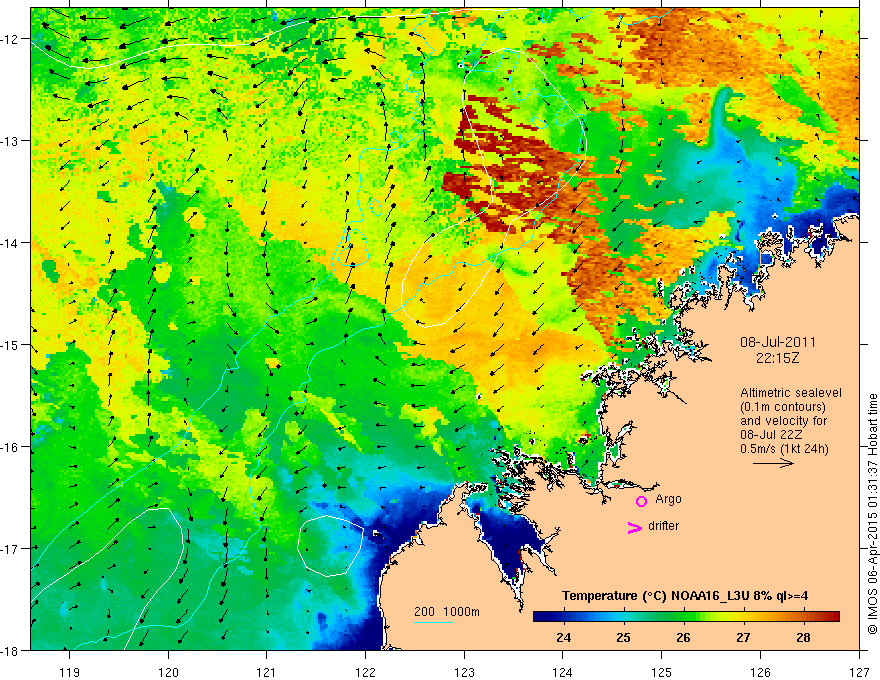Click the magenta Argo circle legend symbol
Screen dimensions: 880x680
pos(641,501)
